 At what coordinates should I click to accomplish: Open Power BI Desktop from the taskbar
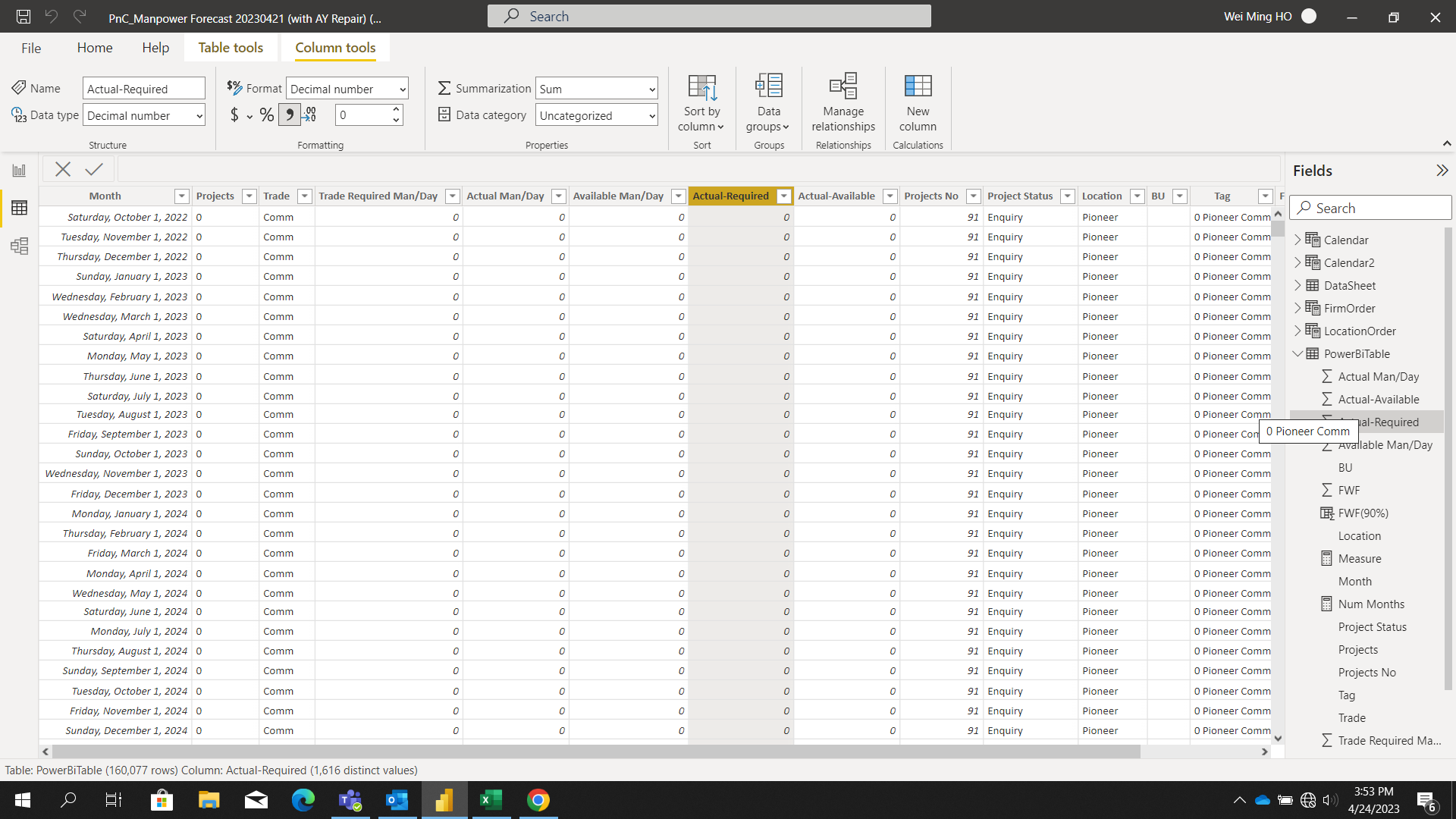click(444, 800)
